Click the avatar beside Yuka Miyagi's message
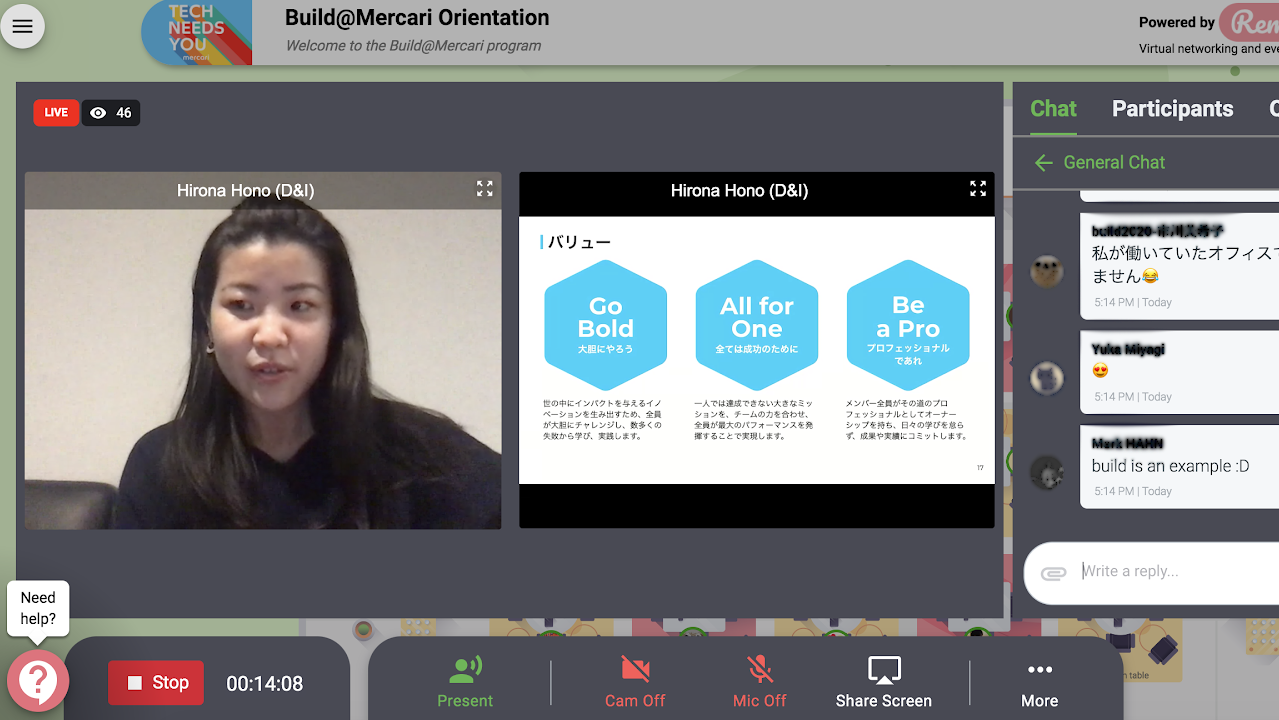Viewport: 1279px width, 720px height. [1047, 377]
